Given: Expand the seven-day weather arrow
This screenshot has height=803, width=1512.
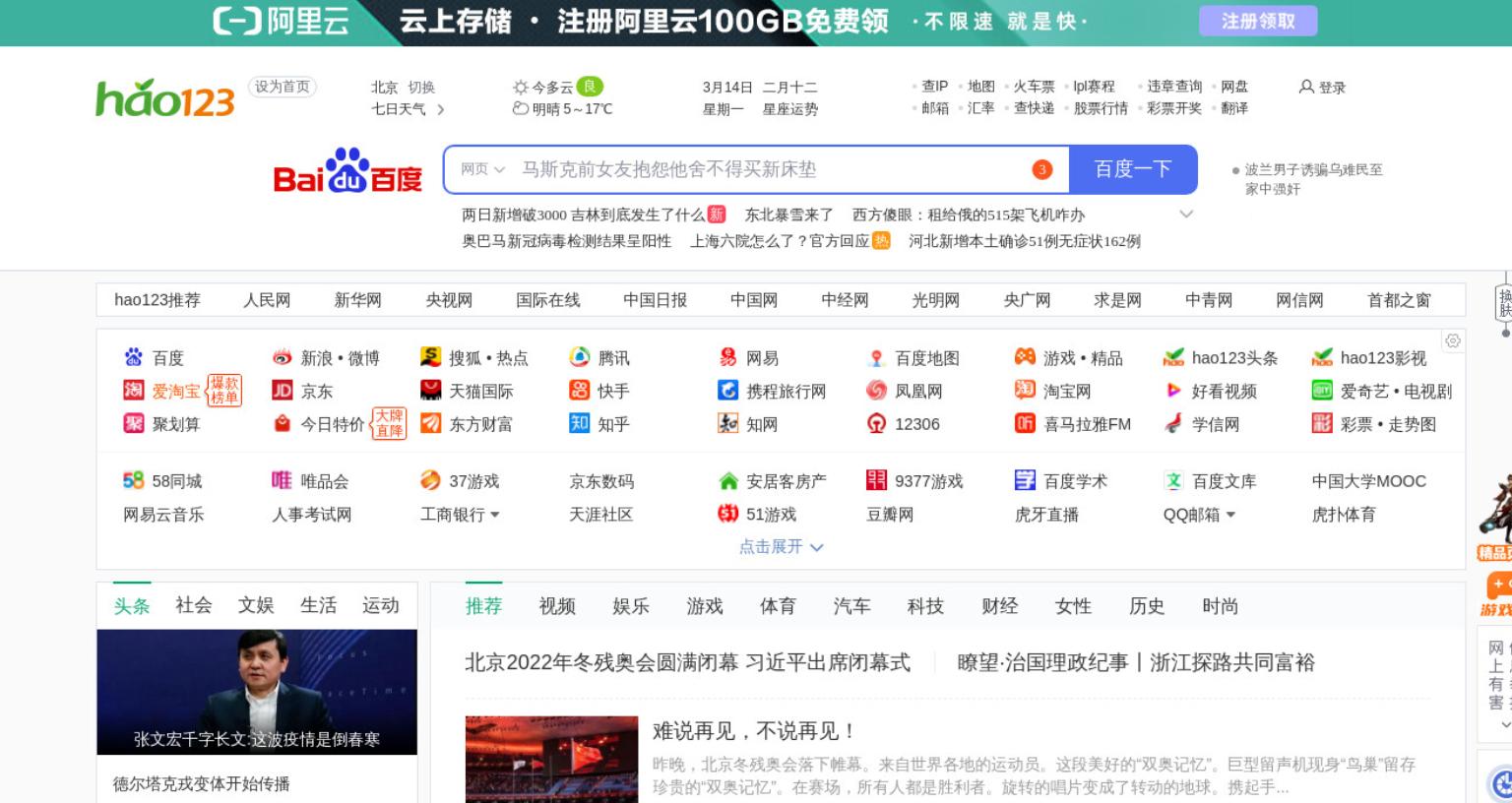Looking at the screenshot, I should click(440, 109).
